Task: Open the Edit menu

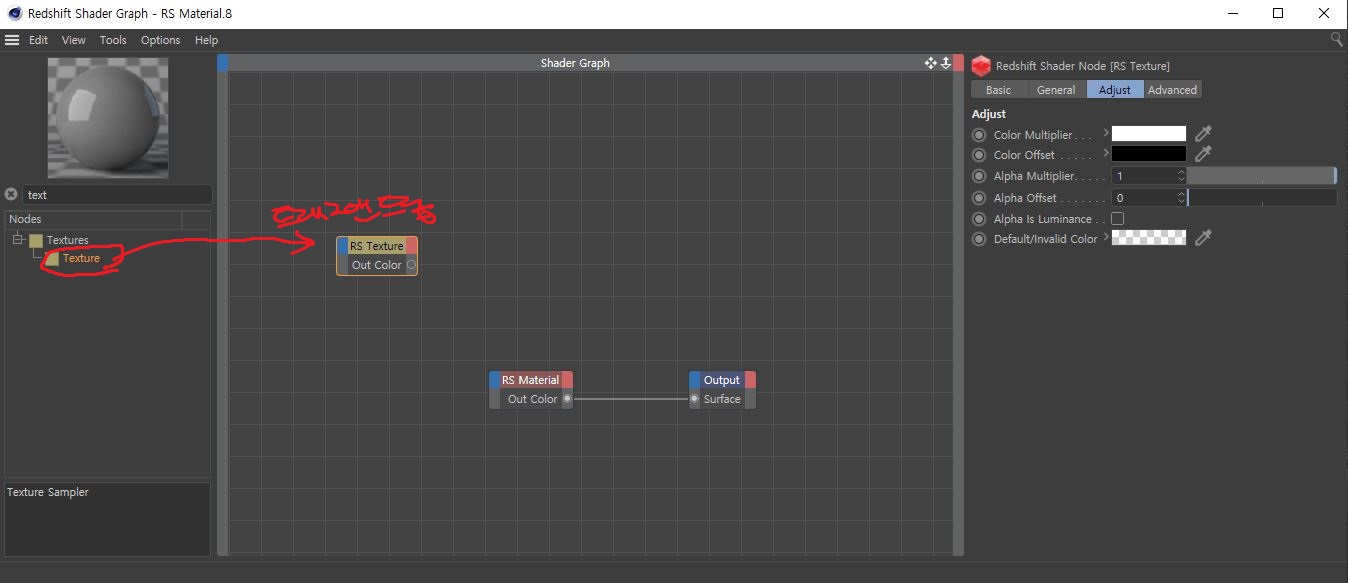Action: click(39, 40)
